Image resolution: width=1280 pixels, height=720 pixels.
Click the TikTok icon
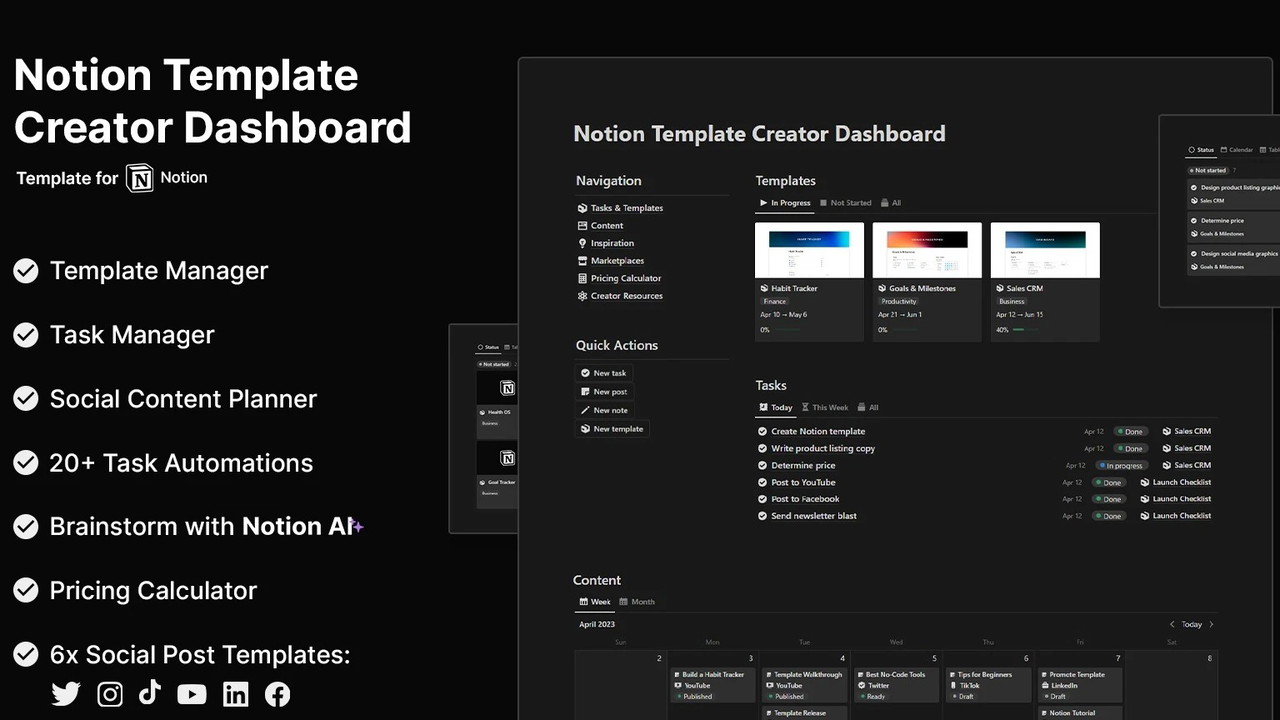point(150,692)
